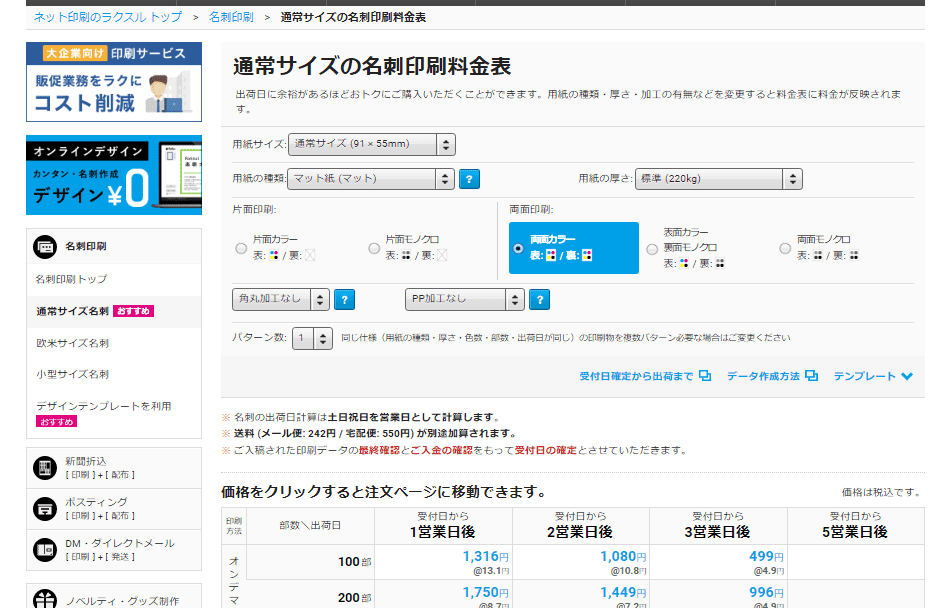Click the 1,080円 price for 100部
952x608 pixels.
623,557
